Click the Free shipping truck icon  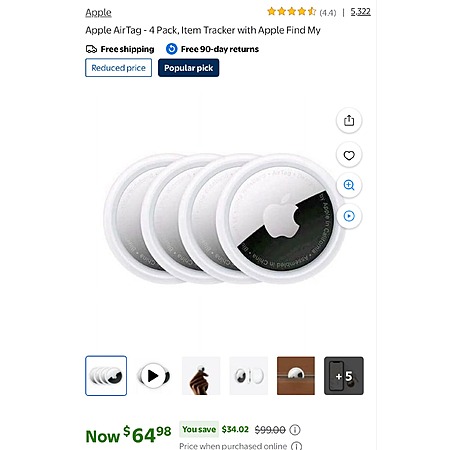click(91, 49)
